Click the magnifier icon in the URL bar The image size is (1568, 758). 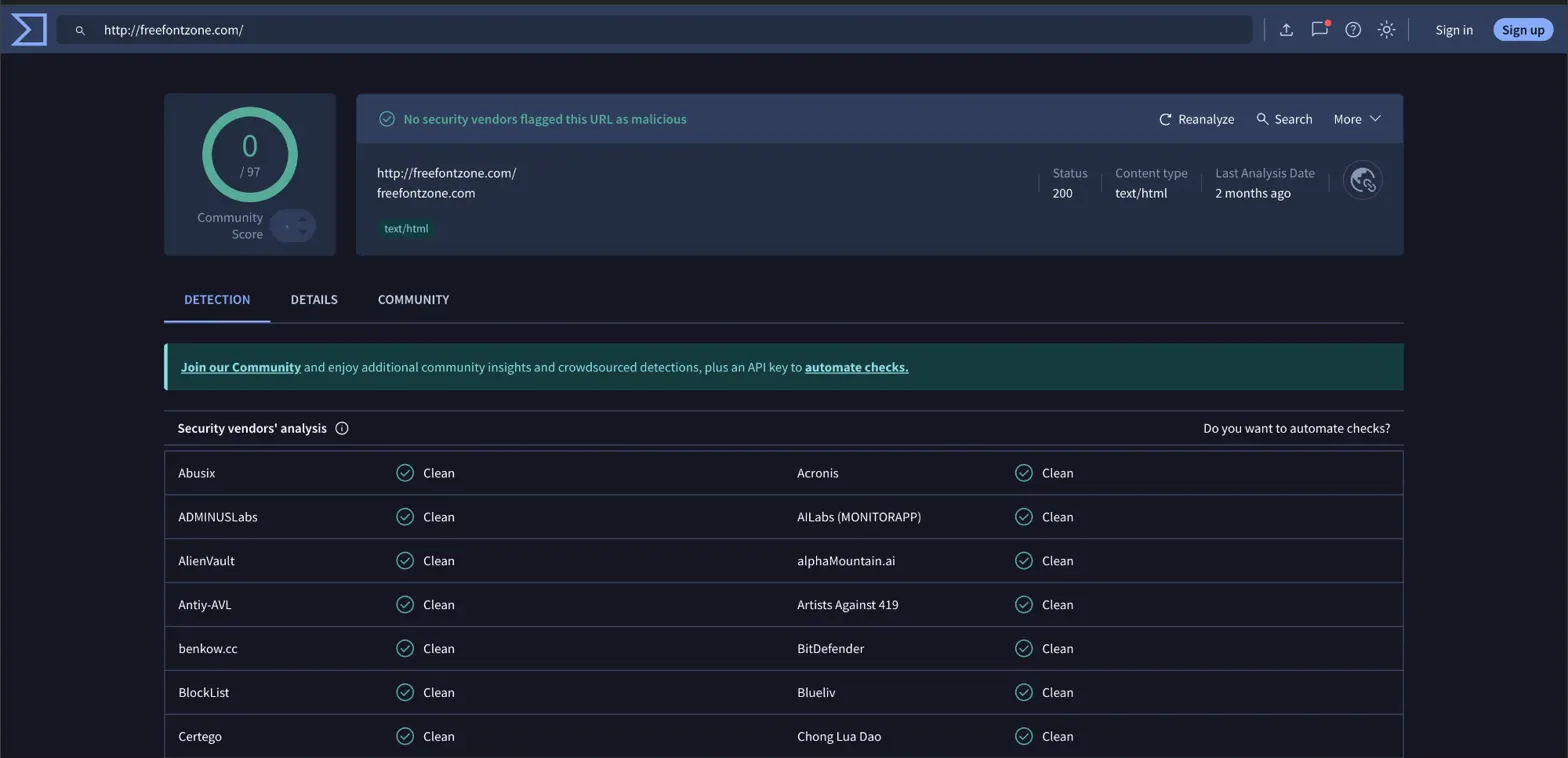pyautogui.click(x=81, y=31)
